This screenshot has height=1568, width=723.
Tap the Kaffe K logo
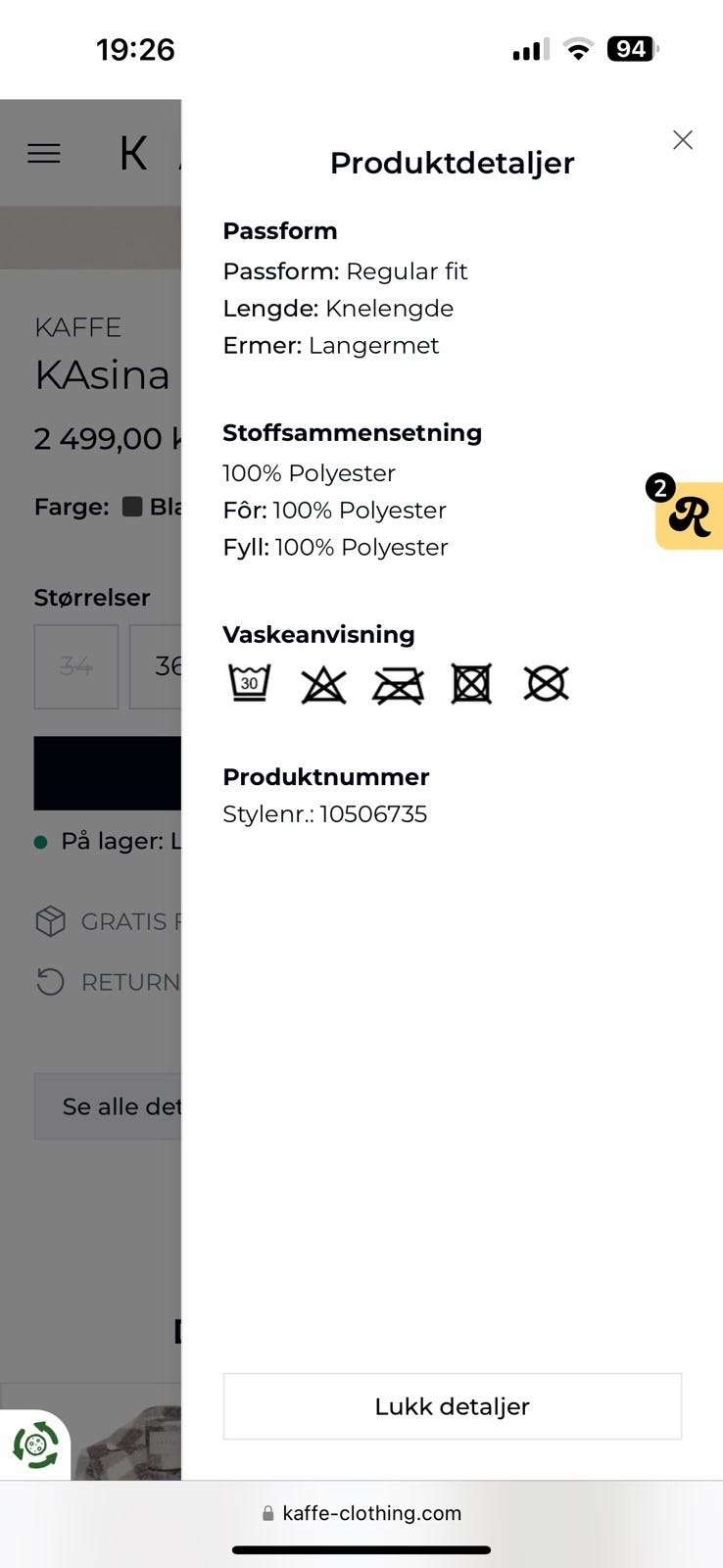(x=133, y=153)
